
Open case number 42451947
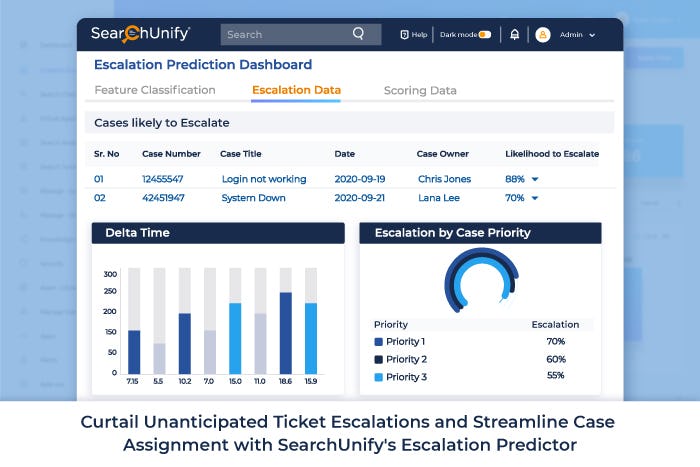(x=163, y=198)
